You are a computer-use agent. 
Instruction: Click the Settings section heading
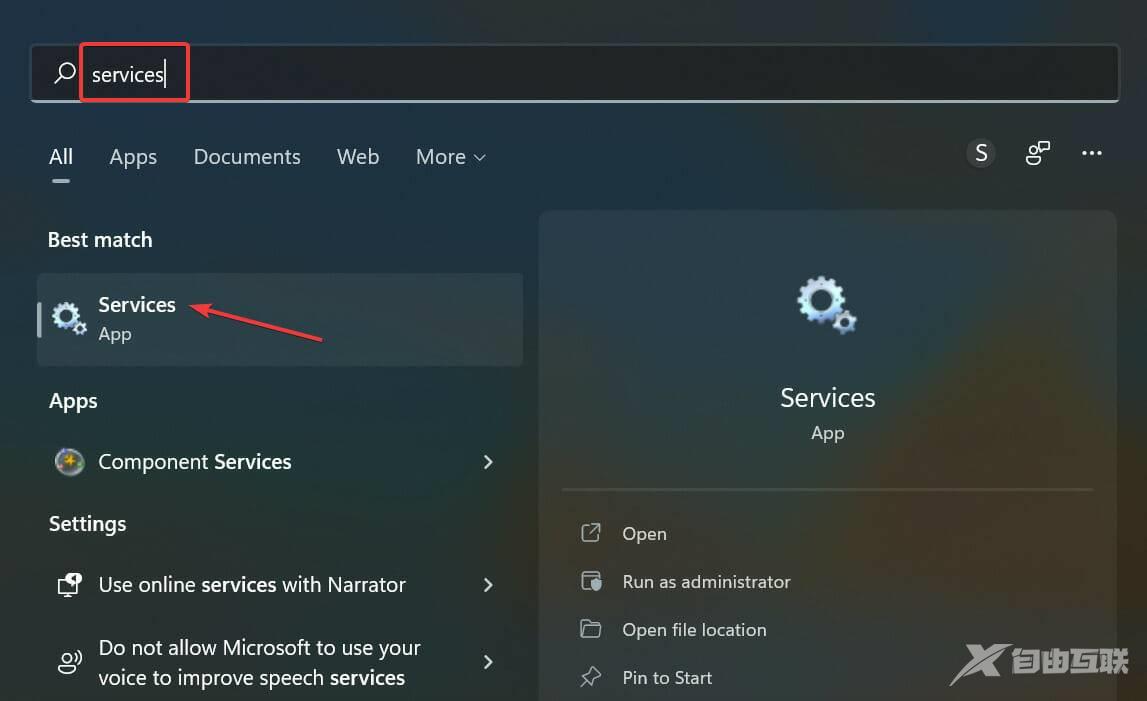pos(87,524)
